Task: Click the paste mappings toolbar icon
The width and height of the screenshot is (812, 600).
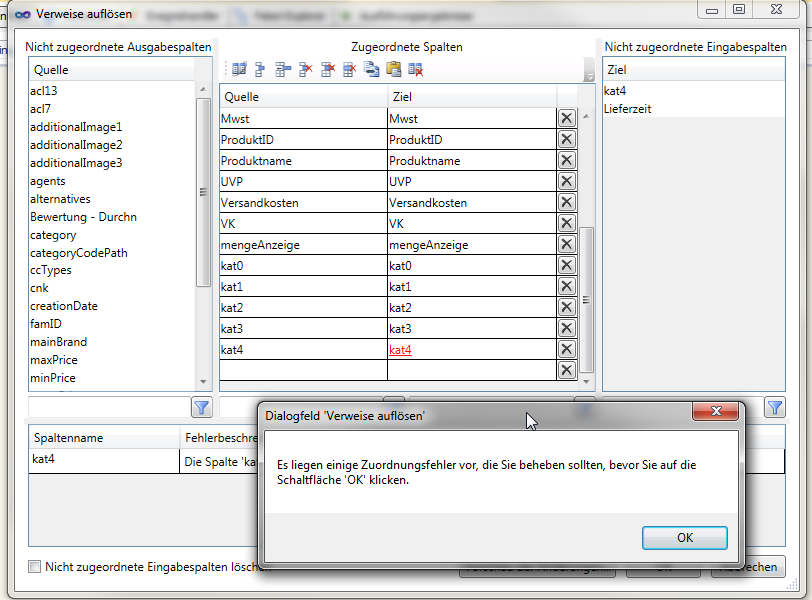Action: pyautogui.click(x=392, y=68)
